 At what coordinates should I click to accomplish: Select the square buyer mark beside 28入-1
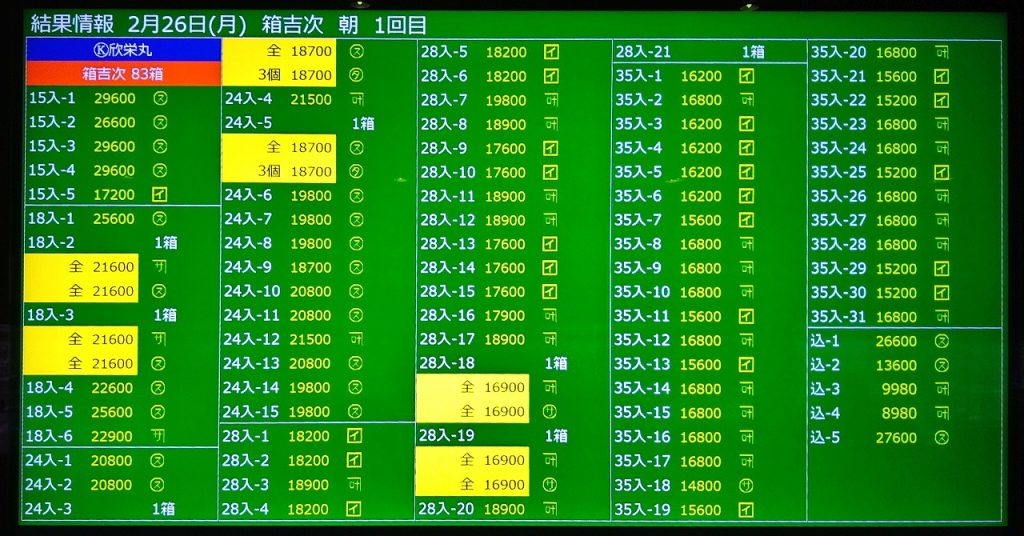(x=354, y=436)
